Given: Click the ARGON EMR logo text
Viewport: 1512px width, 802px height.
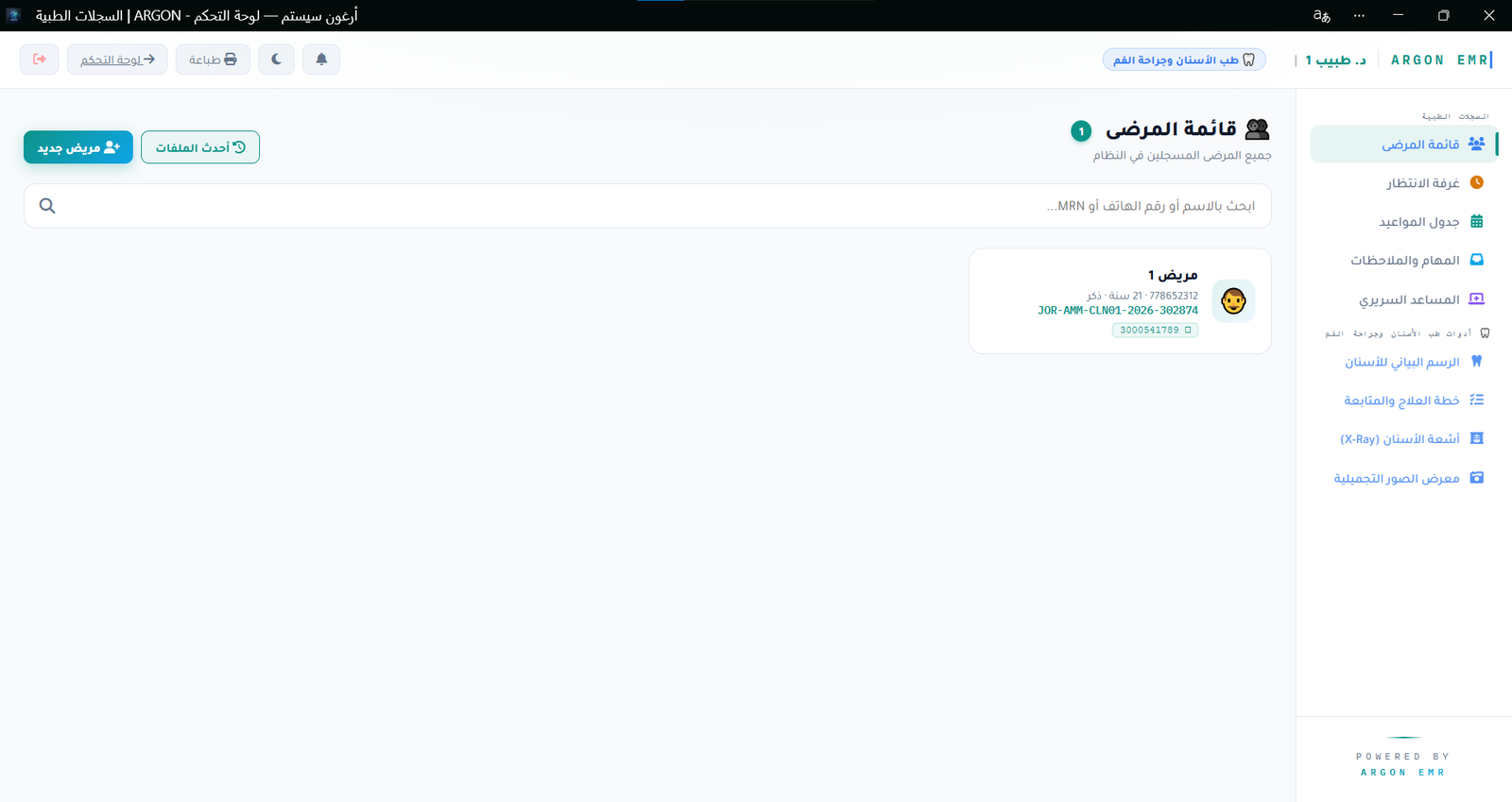Looking at the screenshot, I should [x=1440, y=60].
